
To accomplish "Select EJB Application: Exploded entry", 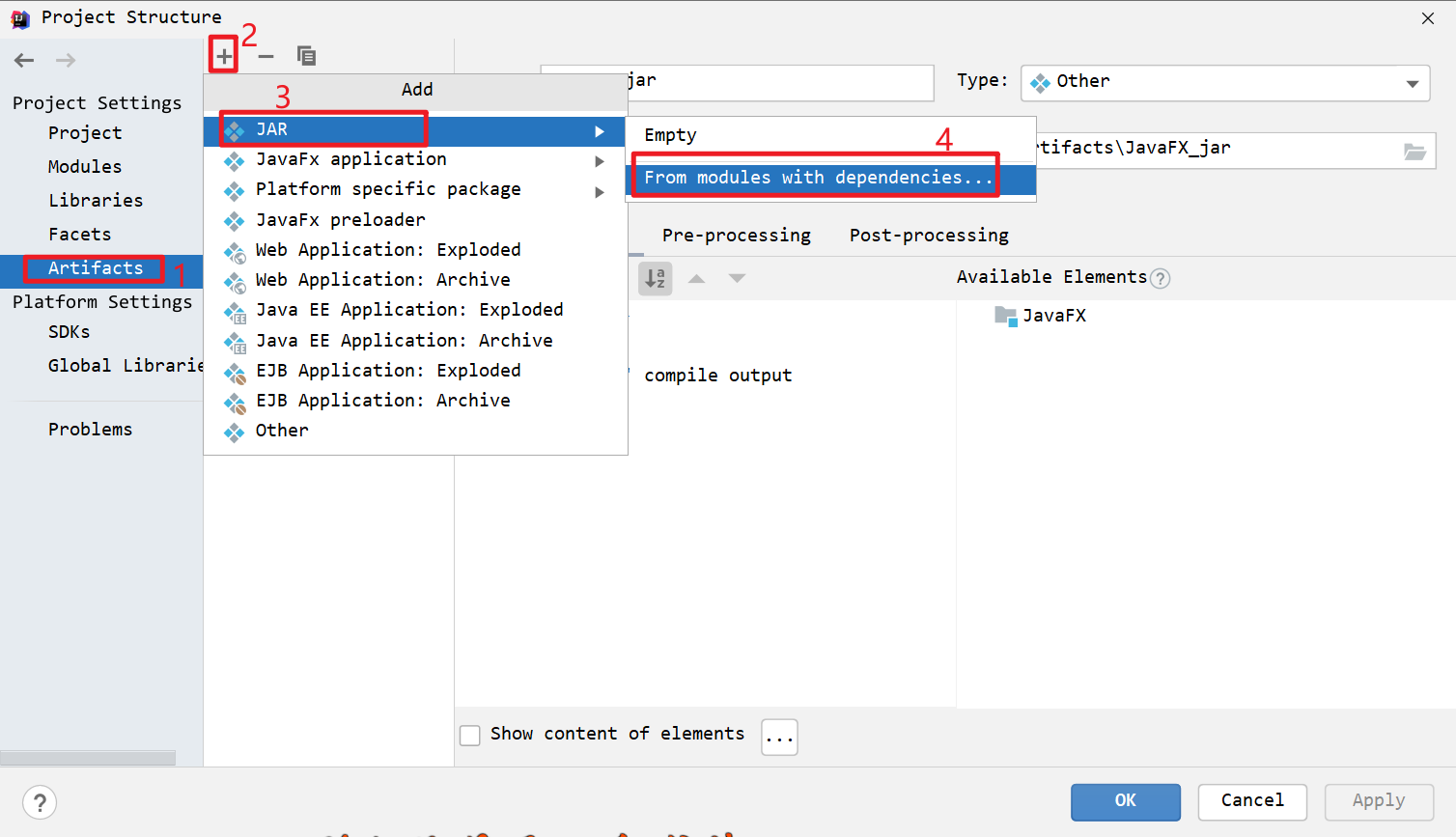I will pos(414,372).
